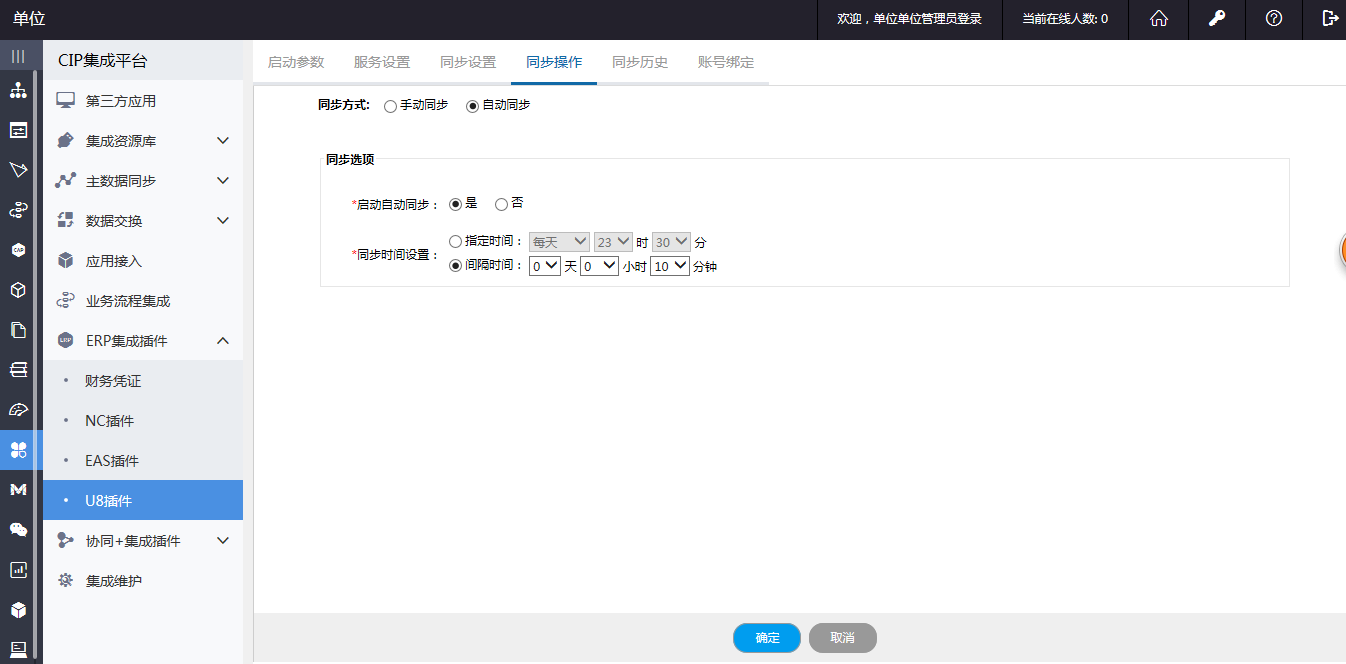Select 手动同步 sync mode
Viewport: 1346px width, 664px height.
click(390, 106)
